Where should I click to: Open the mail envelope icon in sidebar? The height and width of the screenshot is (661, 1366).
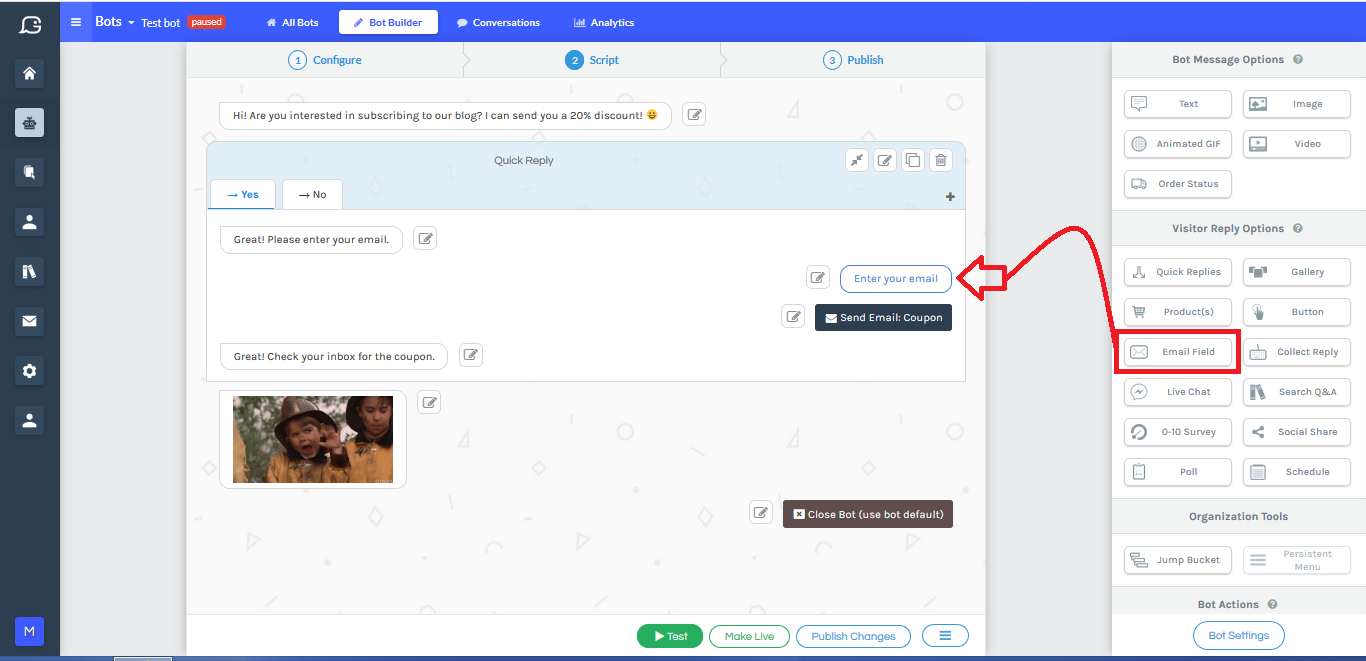tap(29, 321)
